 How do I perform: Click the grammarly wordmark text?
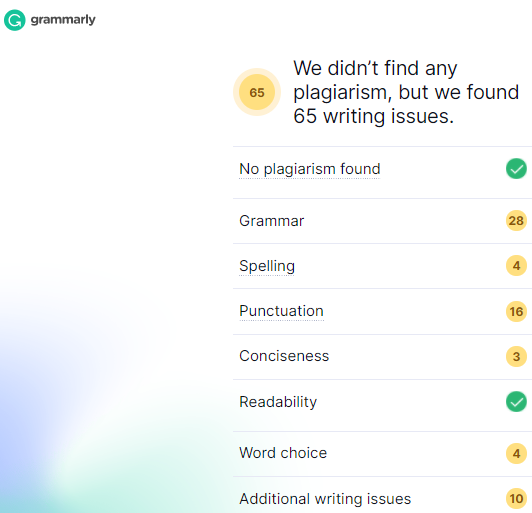(x=63, y=20)
